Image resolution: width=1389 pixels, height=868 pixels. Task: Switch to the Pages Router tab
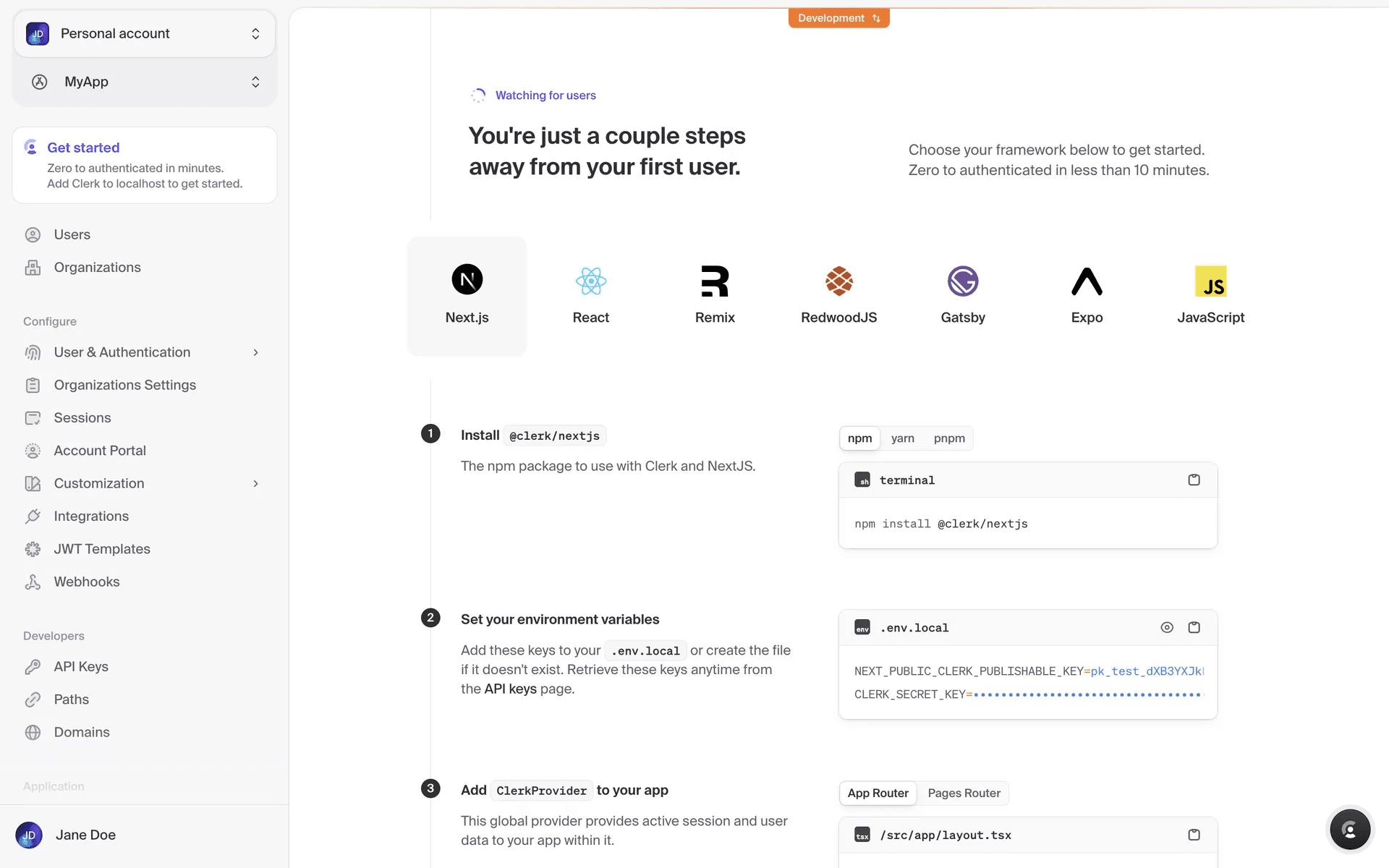point(964,793)
